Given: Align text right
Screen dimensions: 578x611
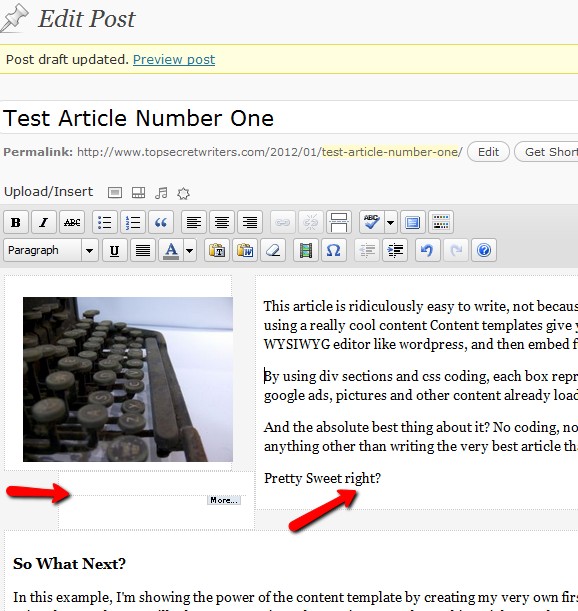Looking at the screenshot, I should pos(250,223).
